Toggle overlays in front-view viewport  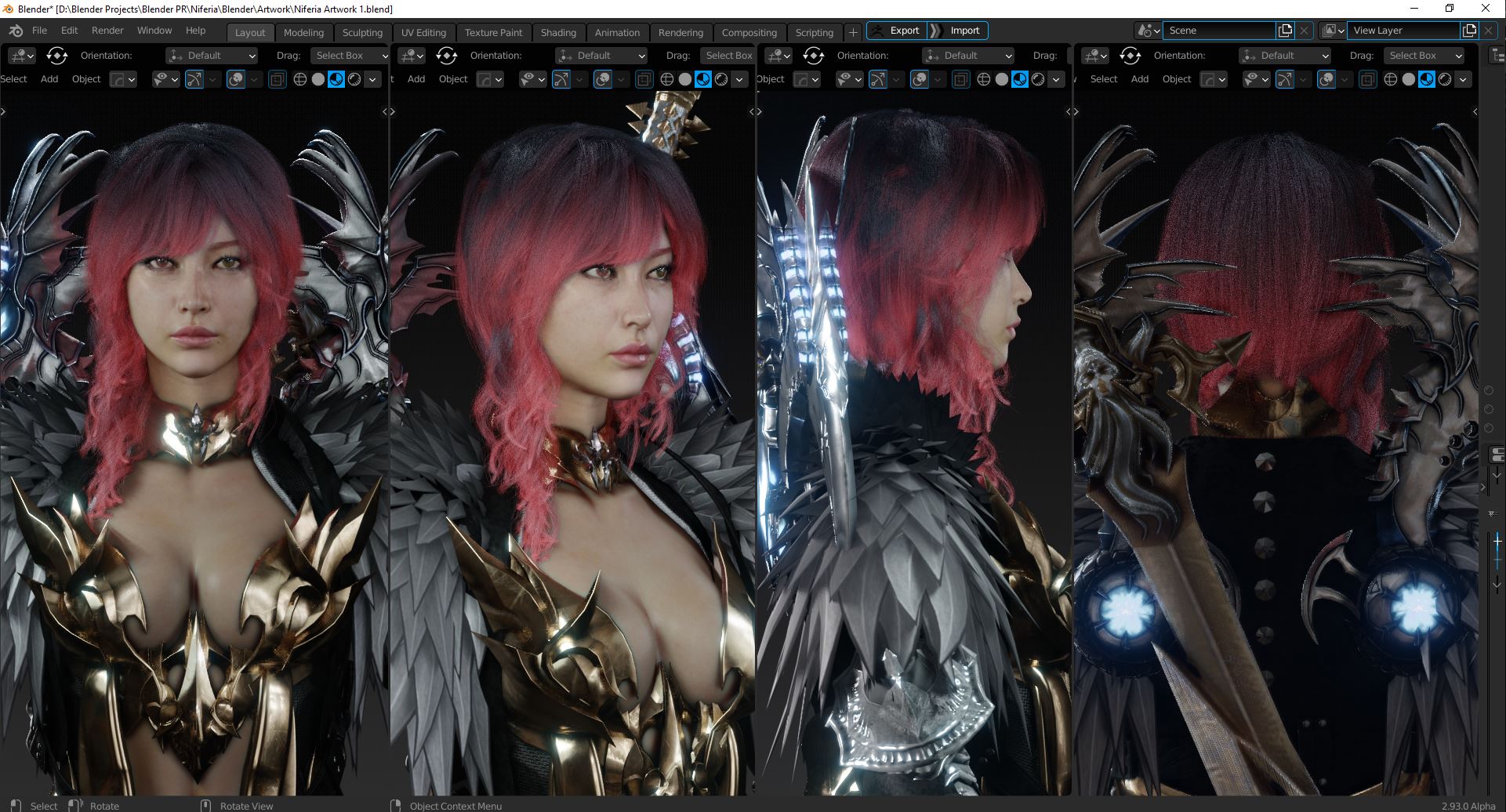(236, 79)
